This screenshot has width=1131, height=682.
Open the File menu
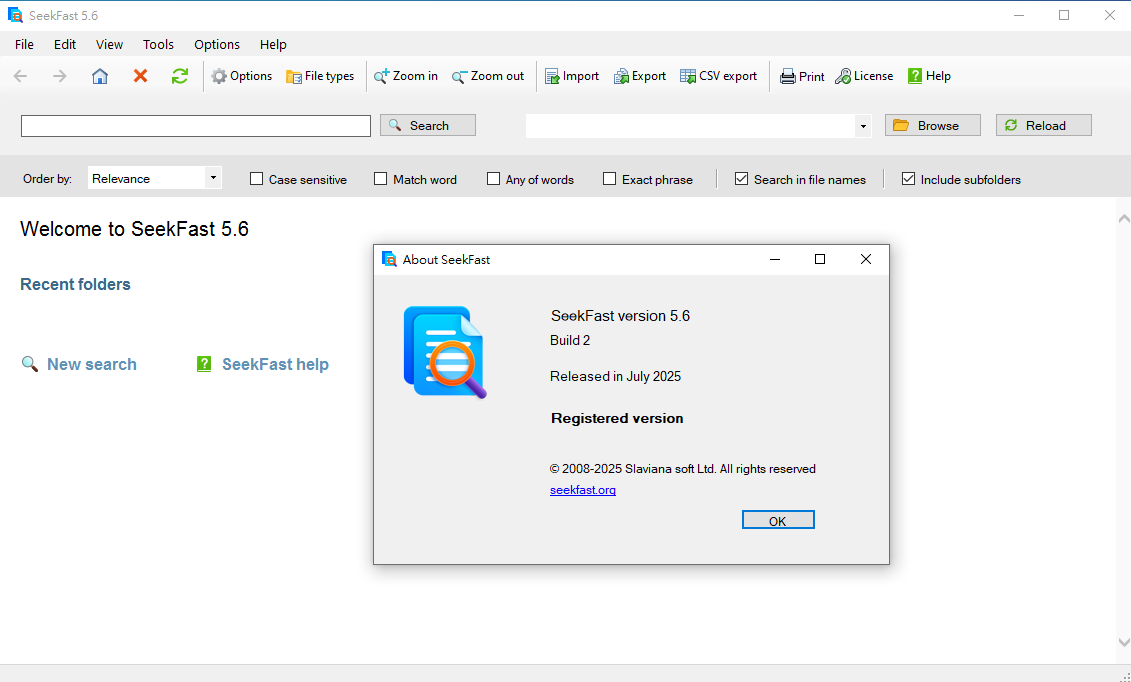point(24,44)
